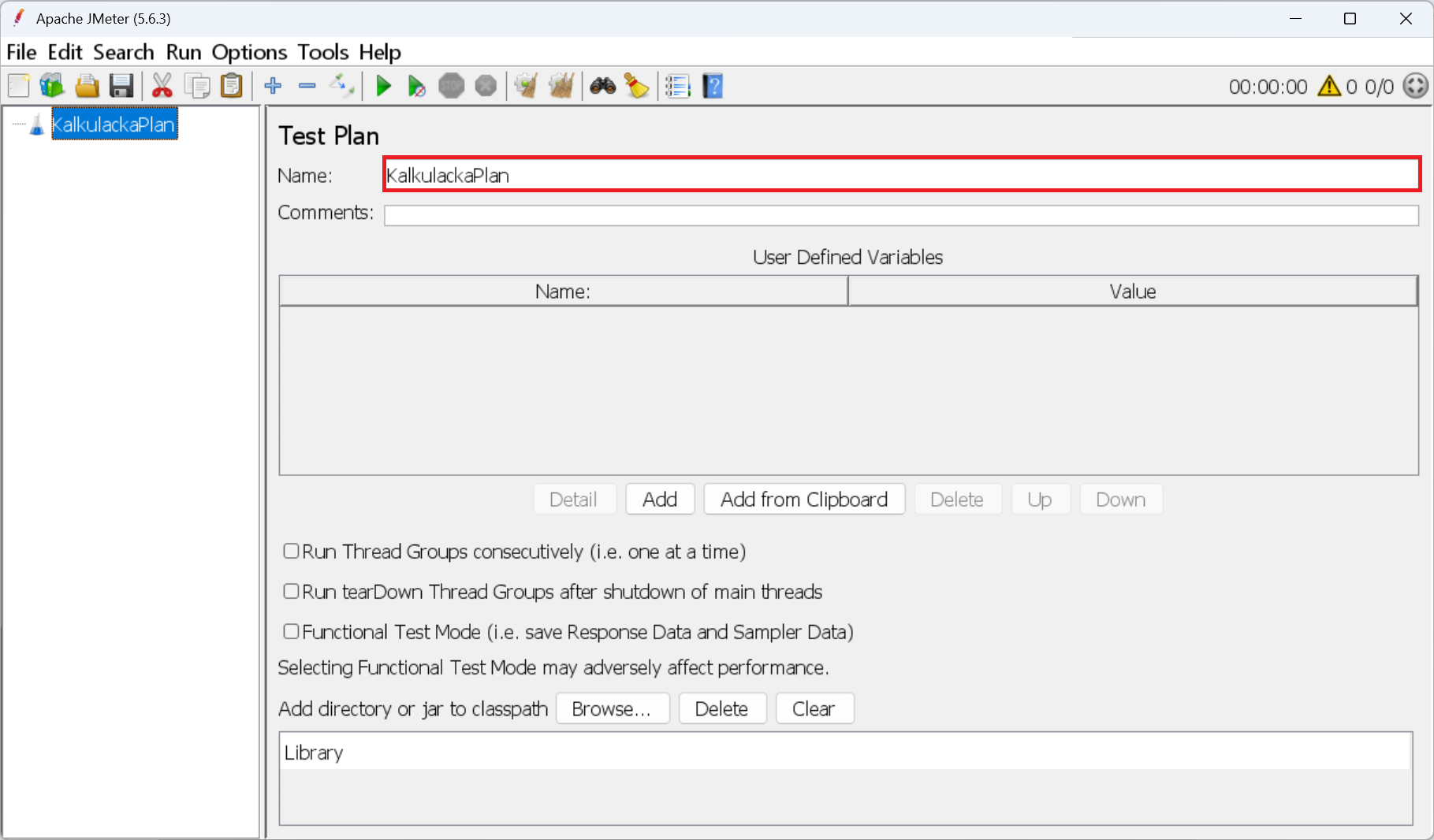Save the test plan with floppy icon
The image size is (1434, 840).
(x=121, y=86)
